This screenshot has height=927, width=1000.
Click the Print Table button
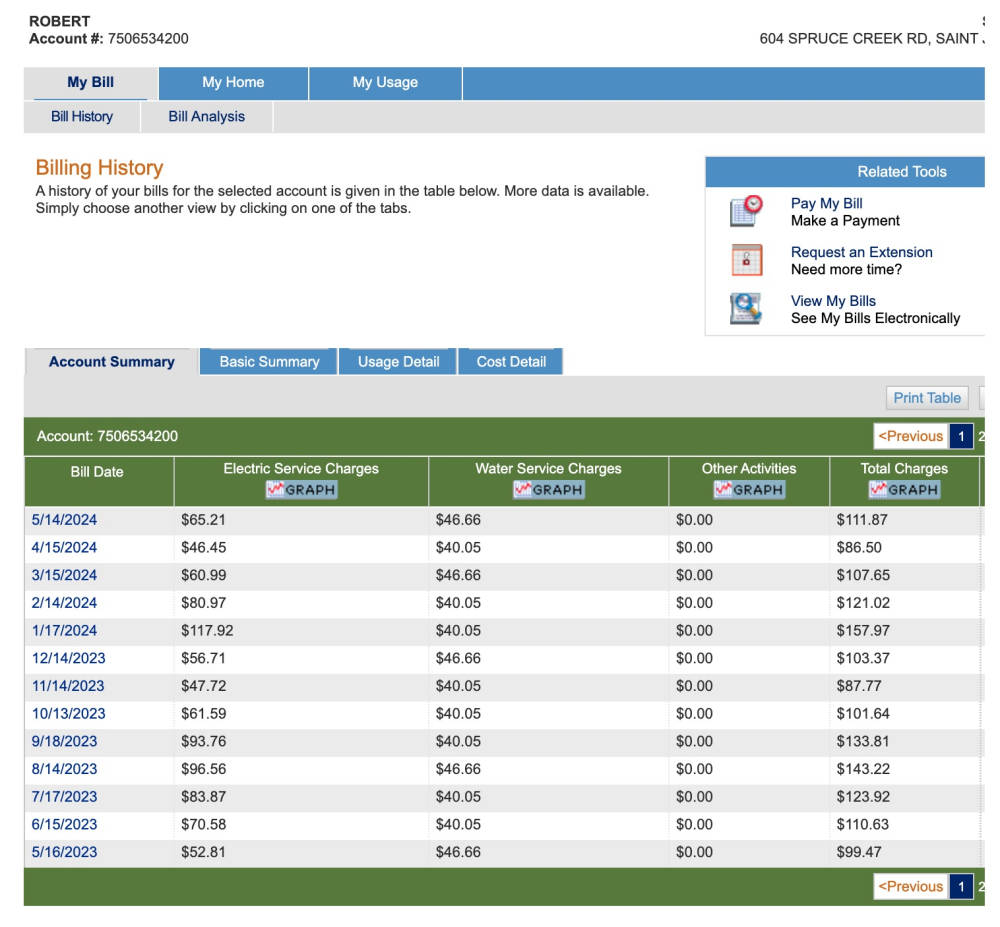coord(926,398)
